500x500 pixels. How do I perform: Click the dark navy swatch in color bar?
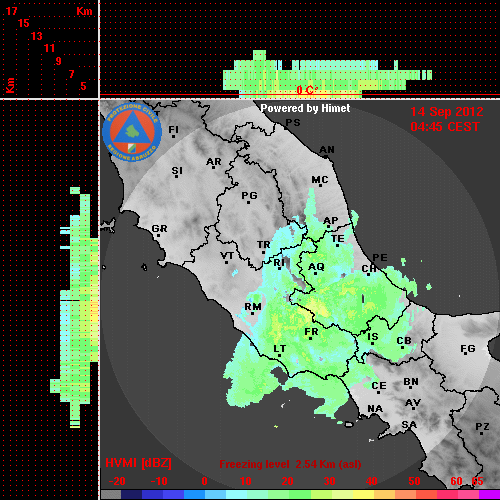(x=131, y=495)
